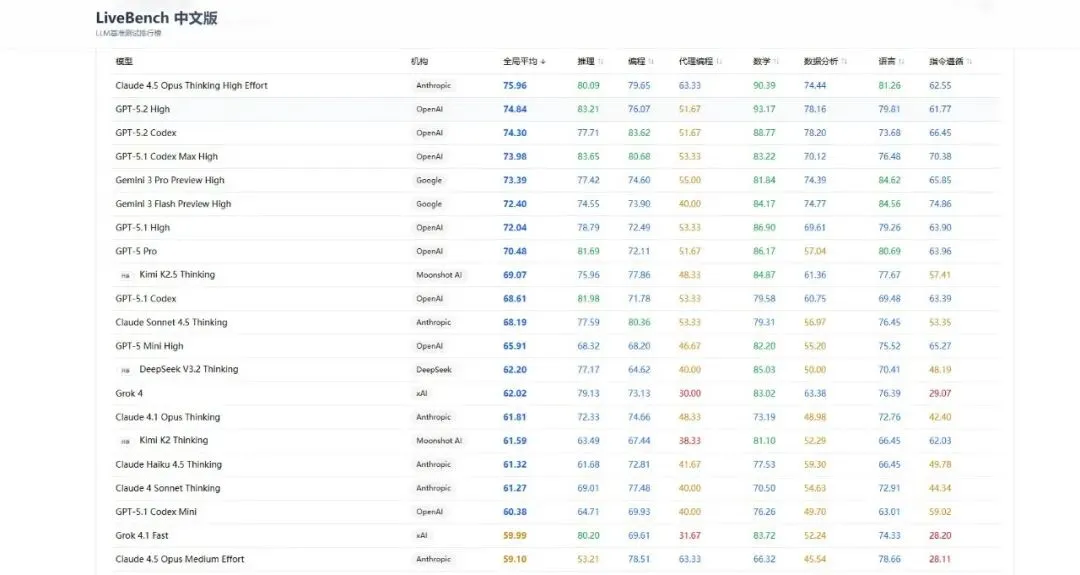Screen dimensions: 1080x575
Task: Click the data analysis score 78.20
Action: [x=815, y=132]
